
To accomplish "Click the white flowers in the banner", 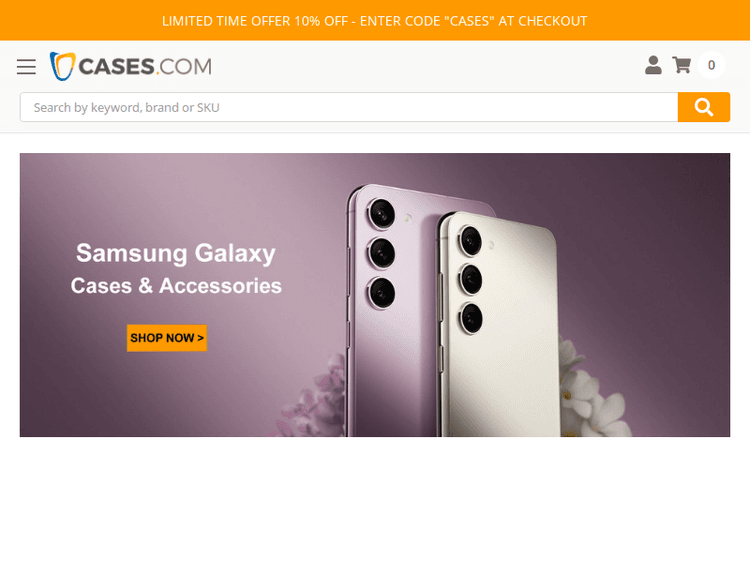I will point(591,392).
